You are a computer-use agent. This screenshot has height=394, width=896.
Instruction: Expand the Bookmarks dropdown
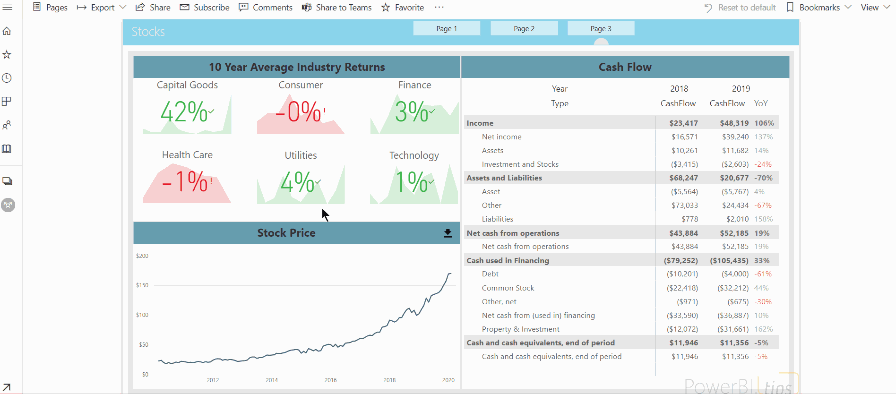coord(819,7)
